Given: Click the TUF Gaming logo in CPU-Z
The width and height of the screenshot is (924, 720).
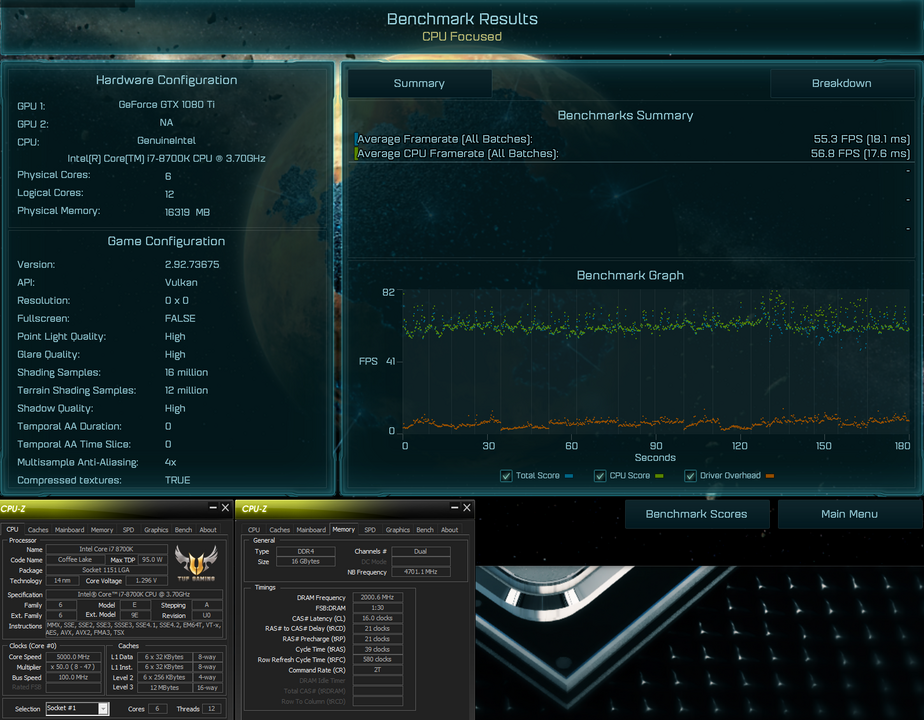Looking at the screenshot, I should (x=196, y=563).
